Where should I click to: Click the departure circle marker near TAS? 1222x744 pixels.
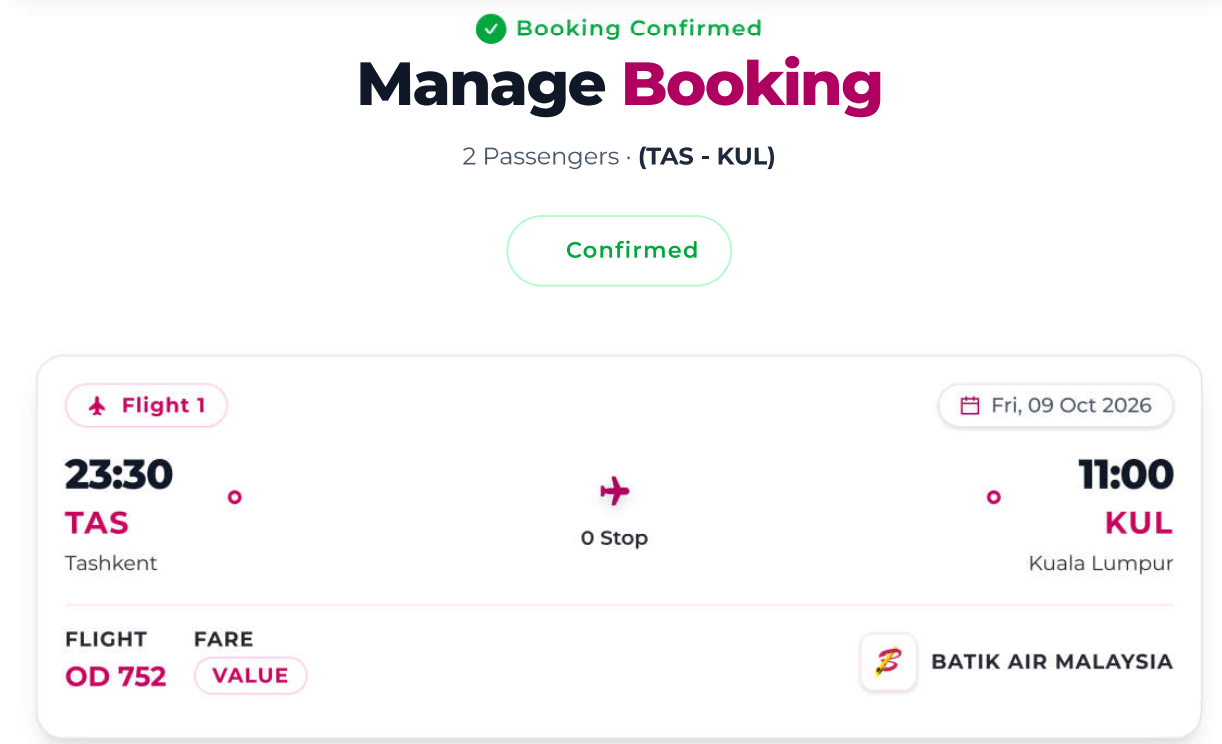235,497
